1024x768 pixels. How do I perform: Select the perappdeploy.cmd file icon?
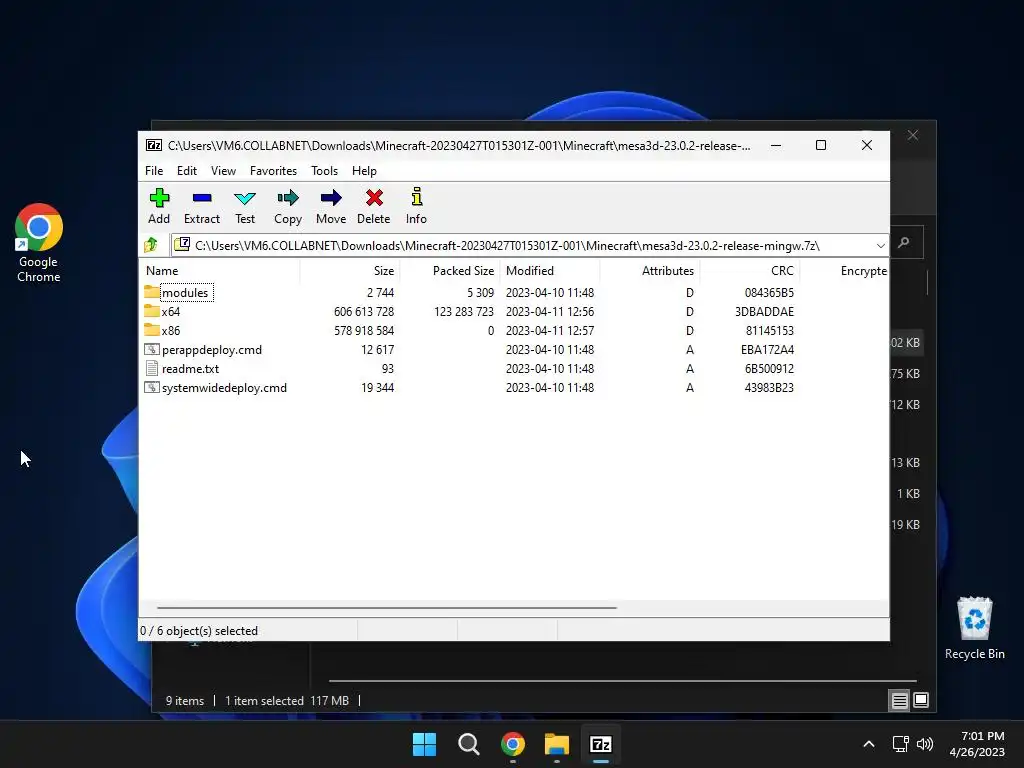tap(152, 349)
